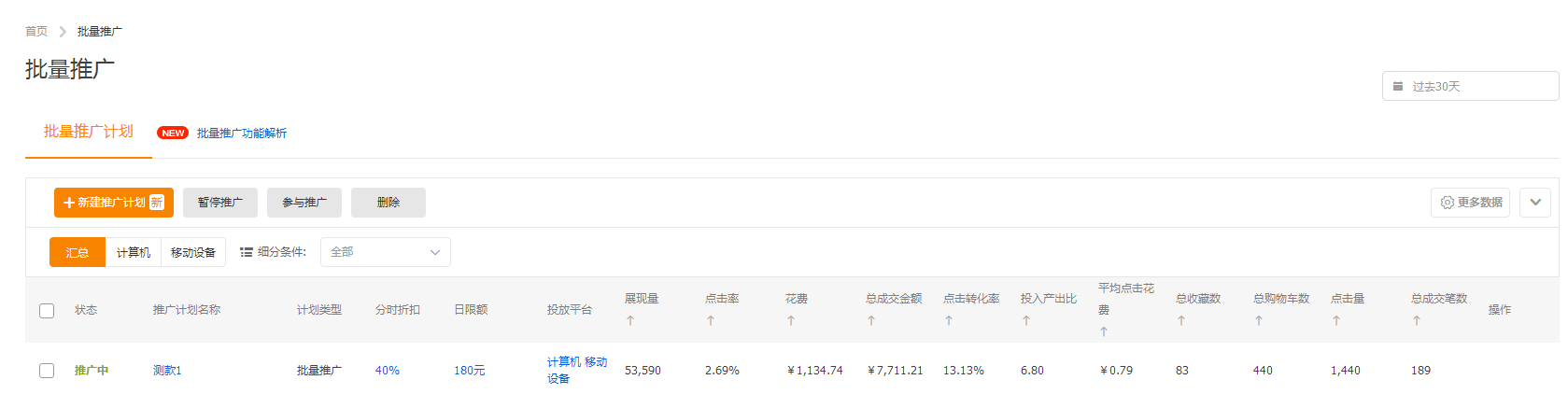Select the 移动设备 view tab
The height and width of the screenshot is (394, 1568).
point(193,252)
